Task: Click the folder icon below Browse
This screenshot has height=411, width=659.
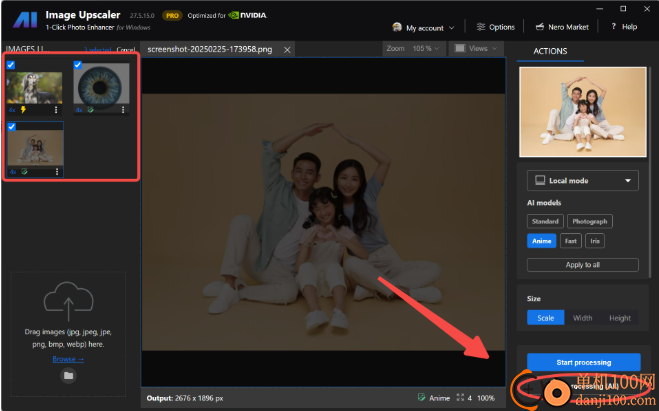Action: [69, 375]
